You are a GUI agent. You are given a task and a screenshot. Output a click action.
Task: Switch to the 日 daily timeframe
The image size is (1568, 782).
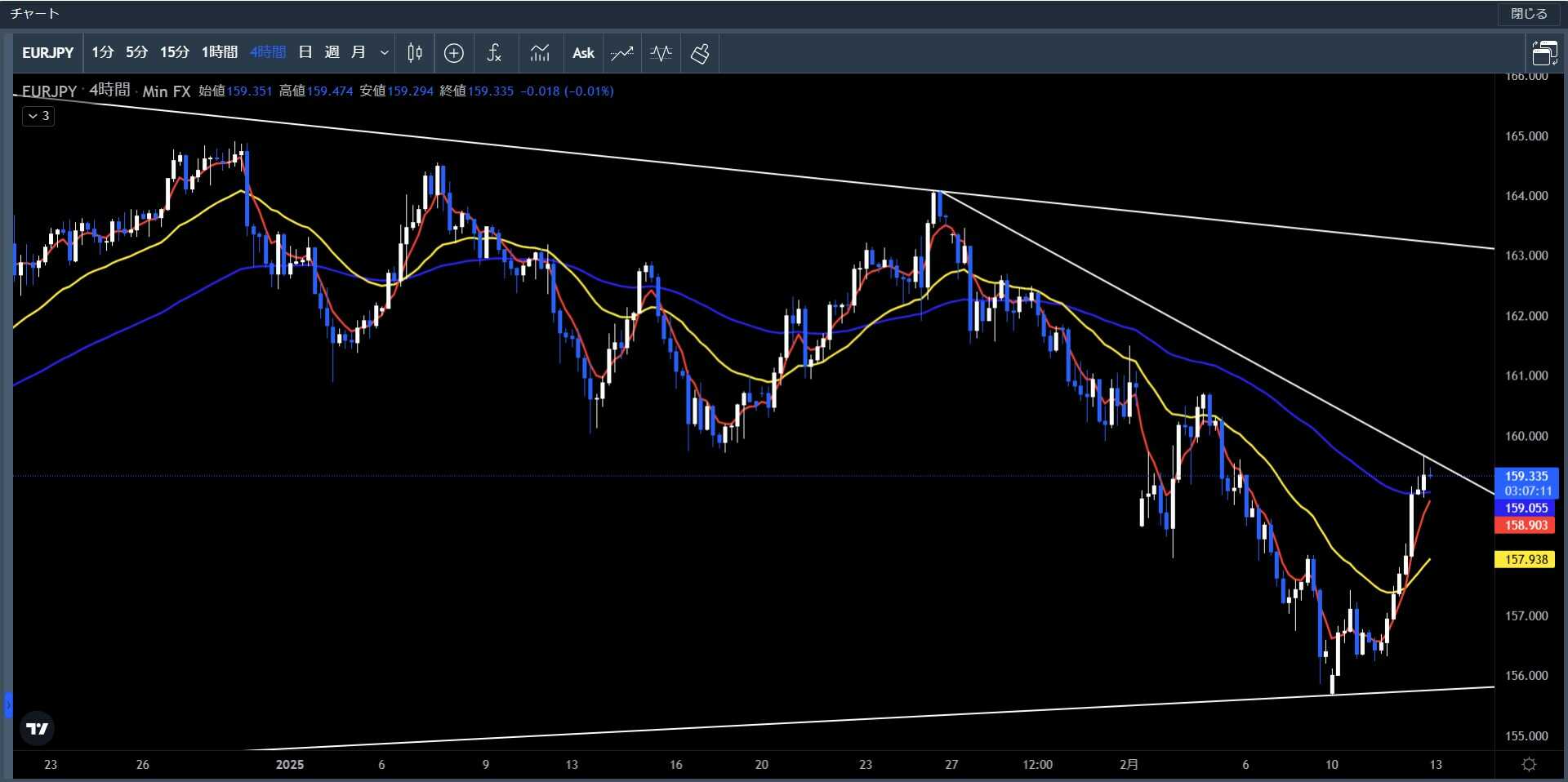pyautogui.click(x=305, y=53)
